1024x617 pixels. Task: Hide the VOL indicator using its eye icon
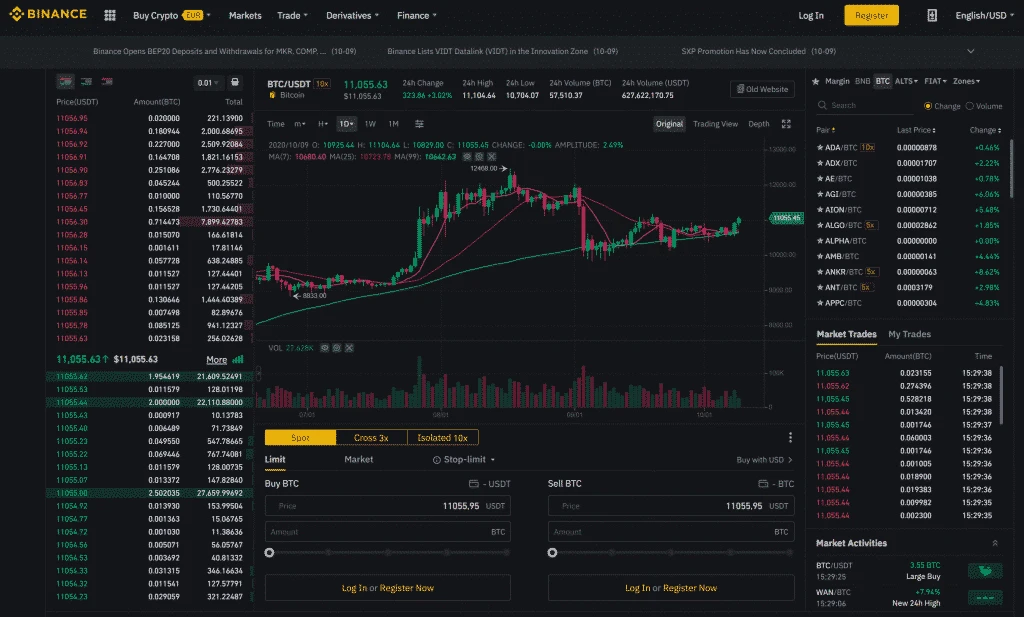click(x=325, y=347)
